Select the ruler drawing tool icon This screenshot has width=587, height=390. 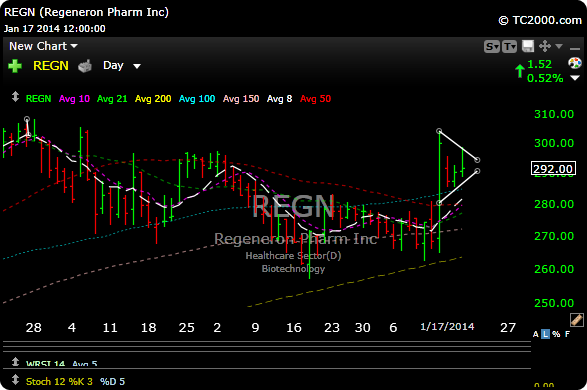[577, 320]
